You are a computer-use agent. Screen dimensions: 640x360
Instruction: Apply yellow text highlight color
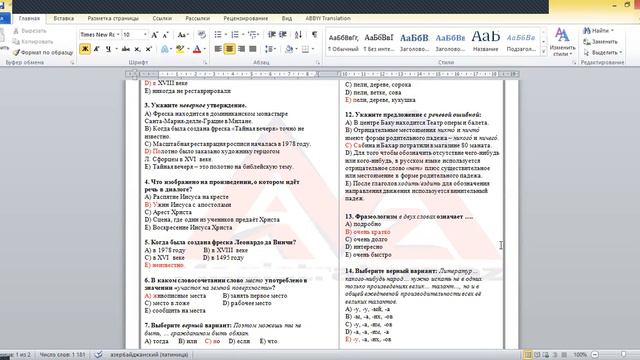180,49
